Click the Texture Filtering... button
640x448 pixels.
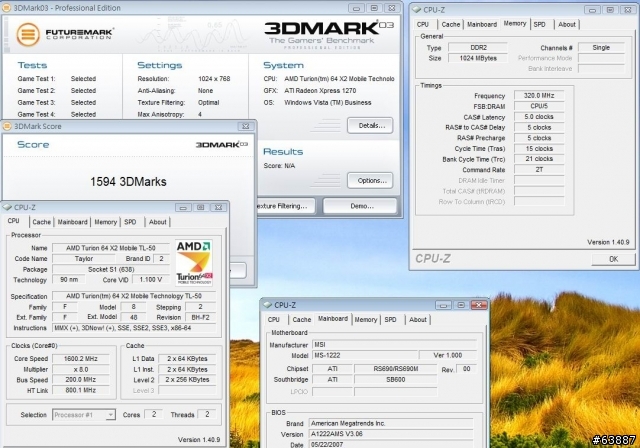pos(286,206)
